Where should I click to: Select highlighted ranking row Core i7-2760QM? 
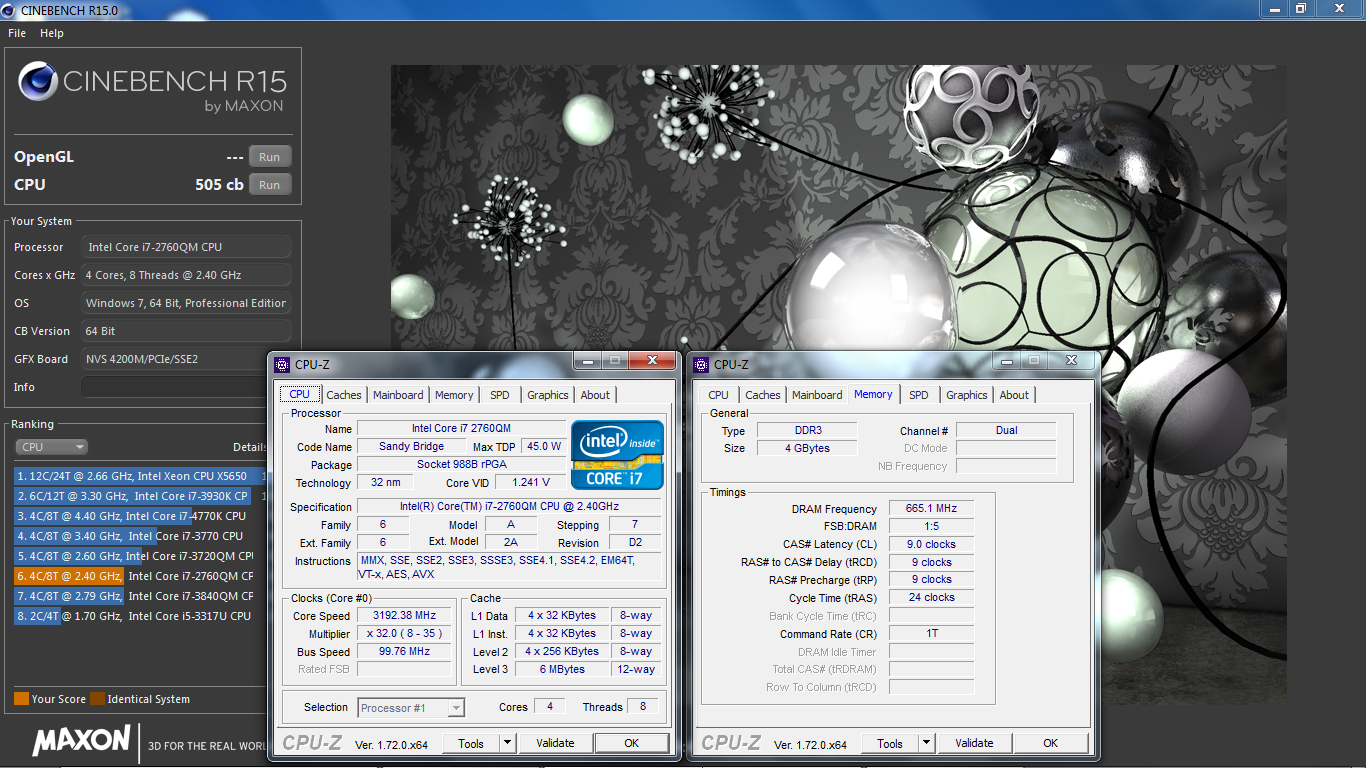click(140, 576)
